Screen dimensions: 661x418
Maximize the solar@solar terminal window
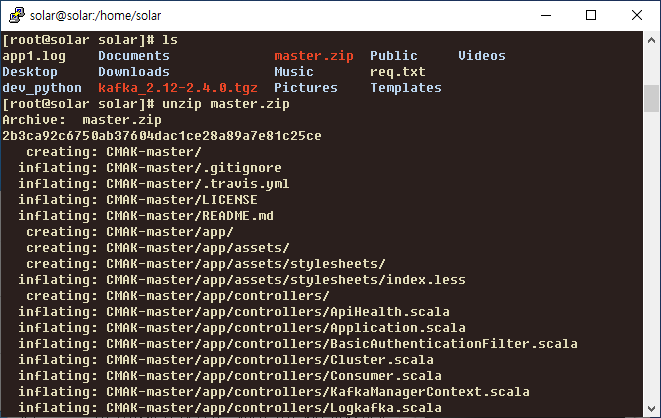(591, 16)
